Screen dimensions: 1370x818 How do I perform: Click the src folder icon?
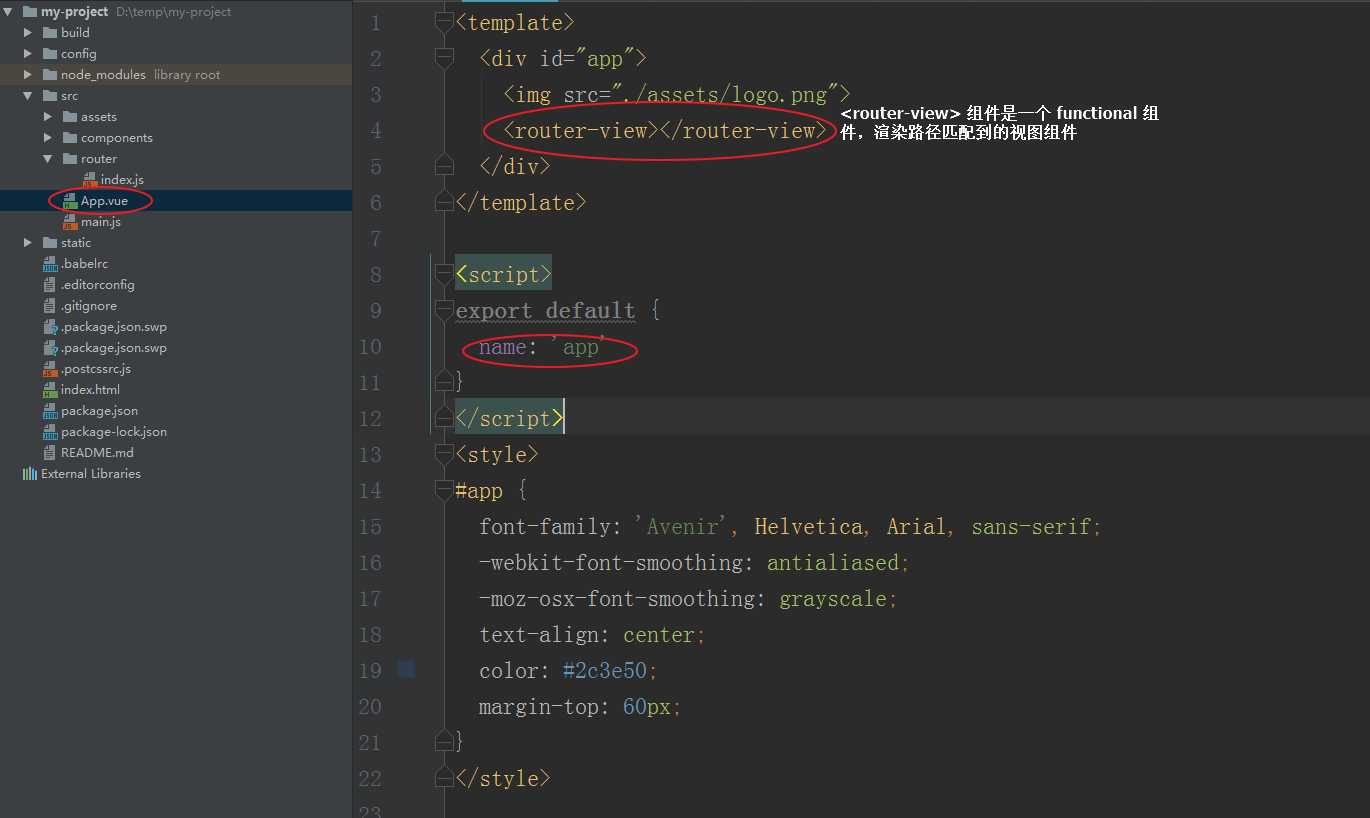[50, 96]
